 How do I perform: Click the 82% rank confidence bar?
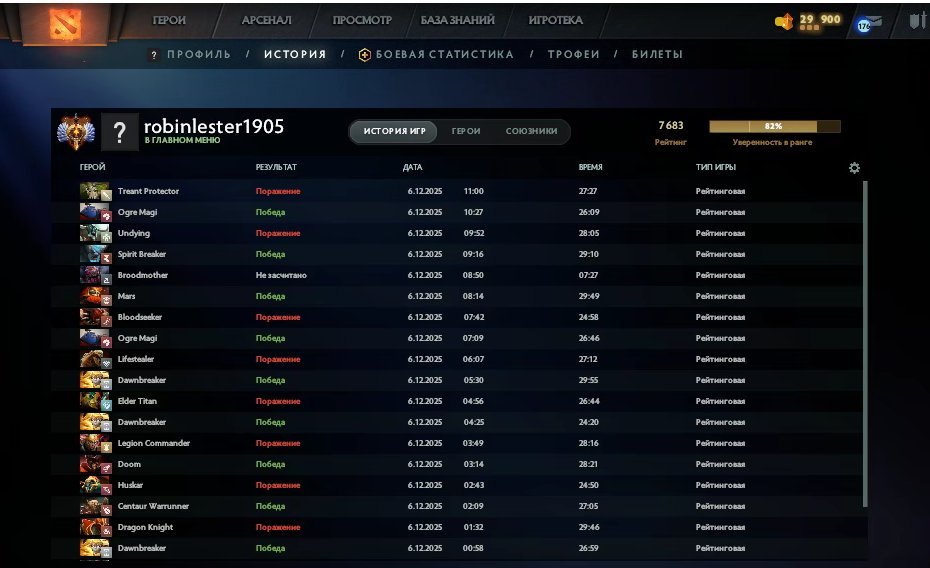point(775,126)
